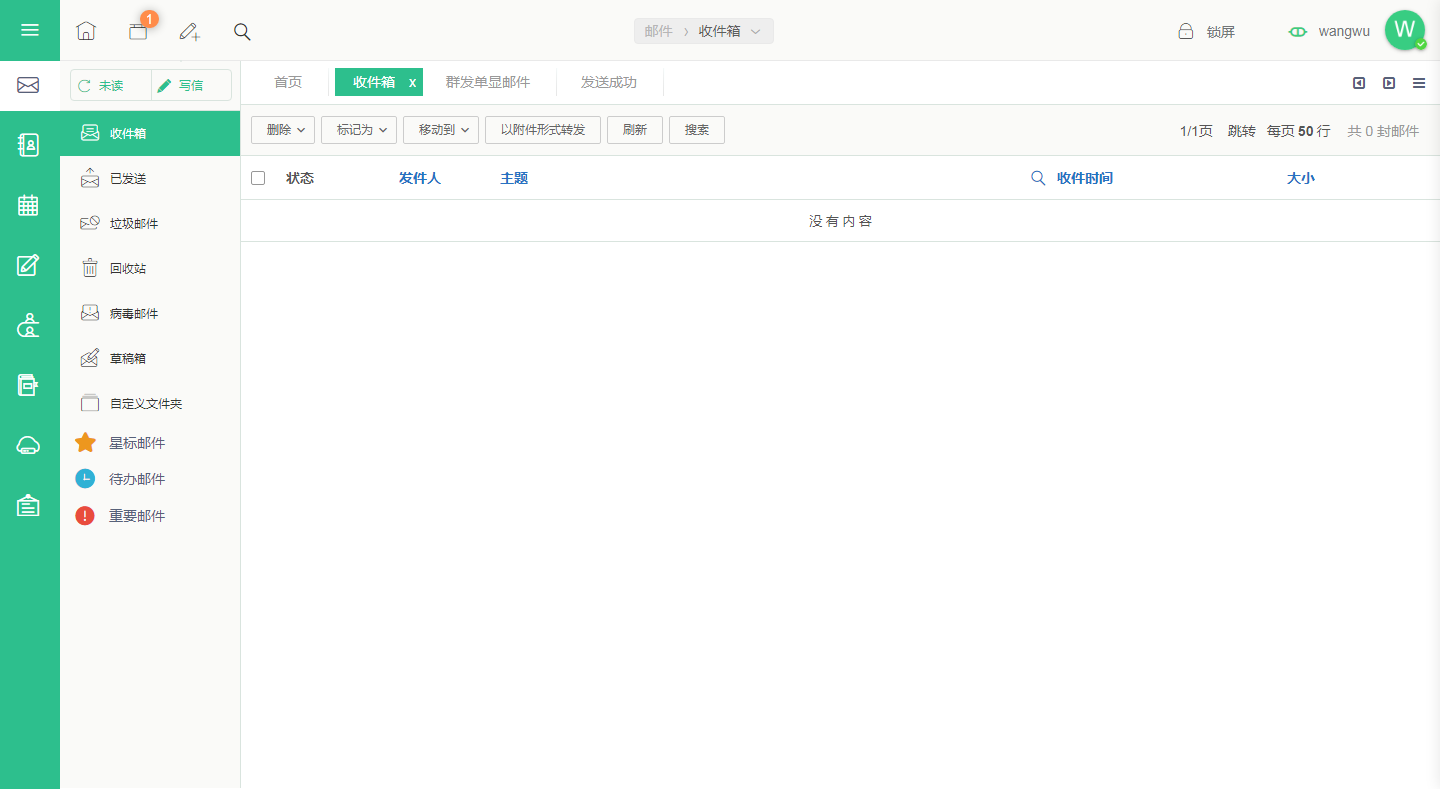Sort by 主题 column
Screen dimensions: 1440x789
click(x=514, y=178)
